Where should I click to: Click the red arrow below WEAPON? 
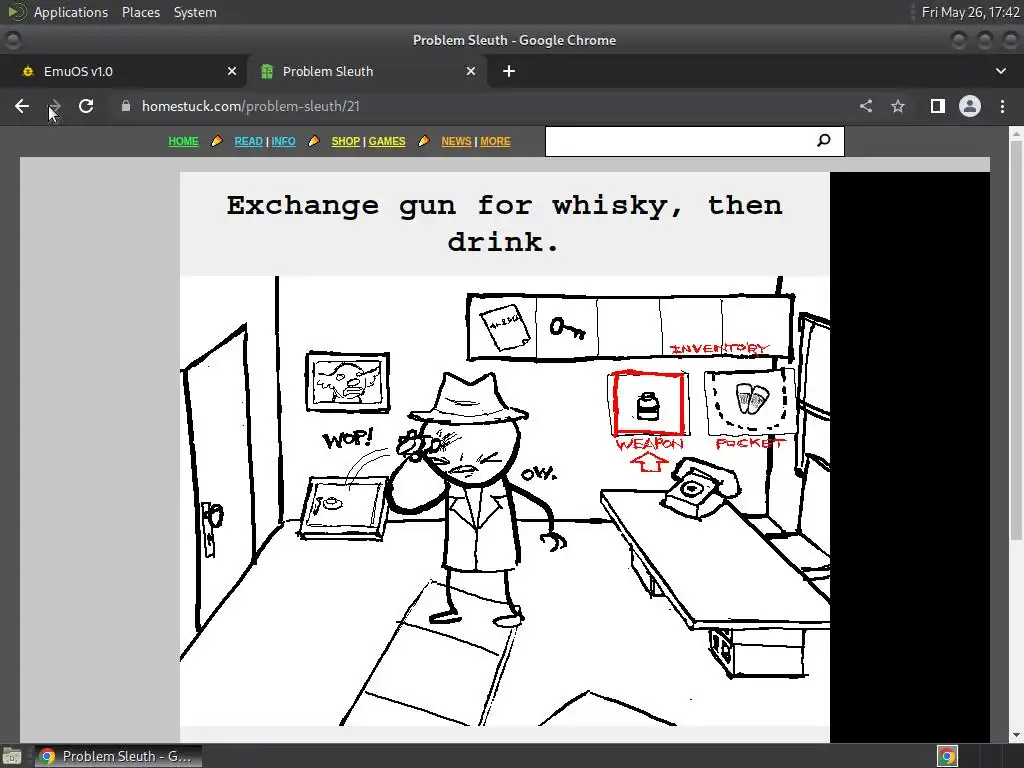click(649, 462)
